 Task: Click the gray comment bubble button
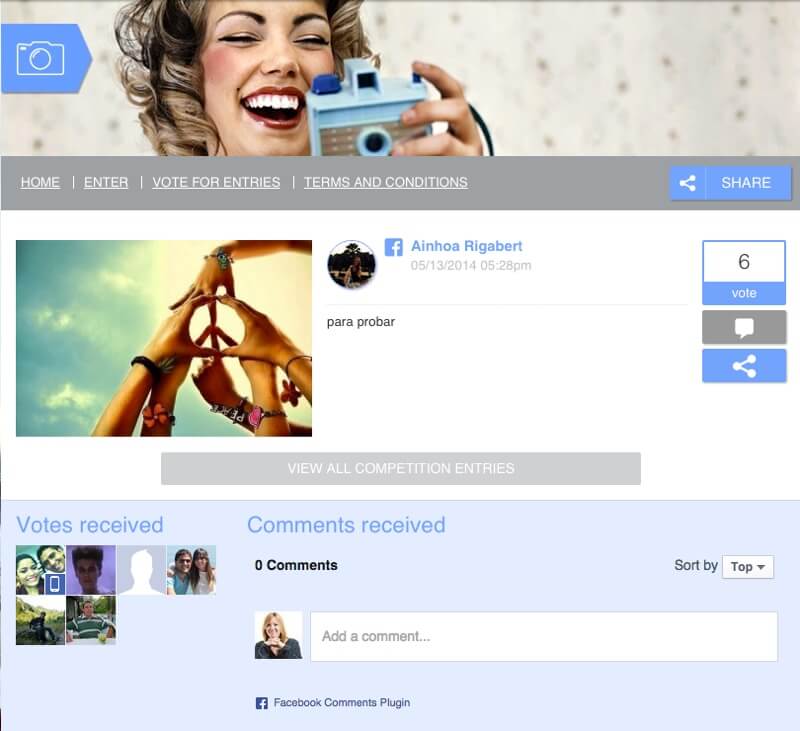(x=744, y=327)
